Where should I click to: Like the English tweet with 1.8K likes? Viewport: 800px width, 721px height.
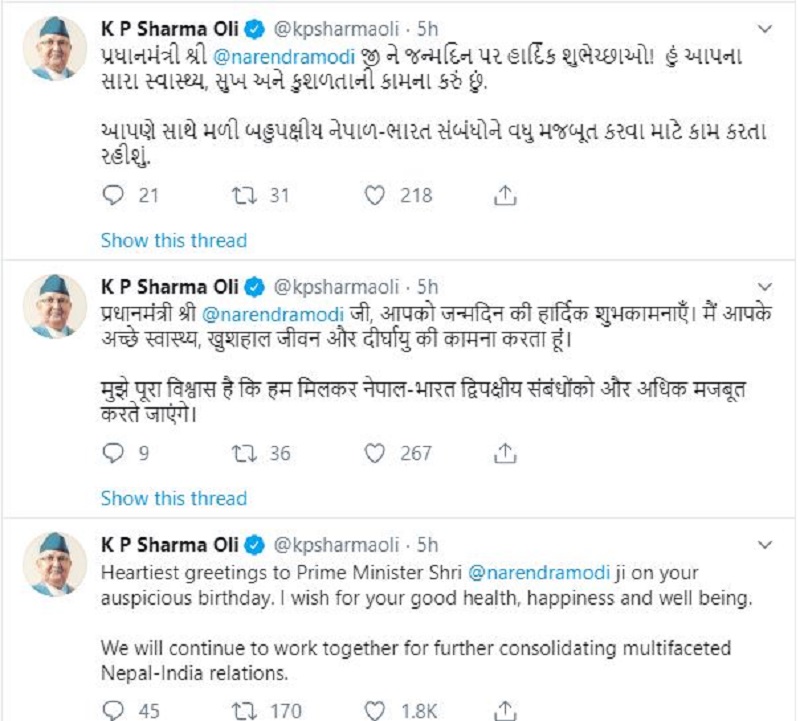pos(375,711)
